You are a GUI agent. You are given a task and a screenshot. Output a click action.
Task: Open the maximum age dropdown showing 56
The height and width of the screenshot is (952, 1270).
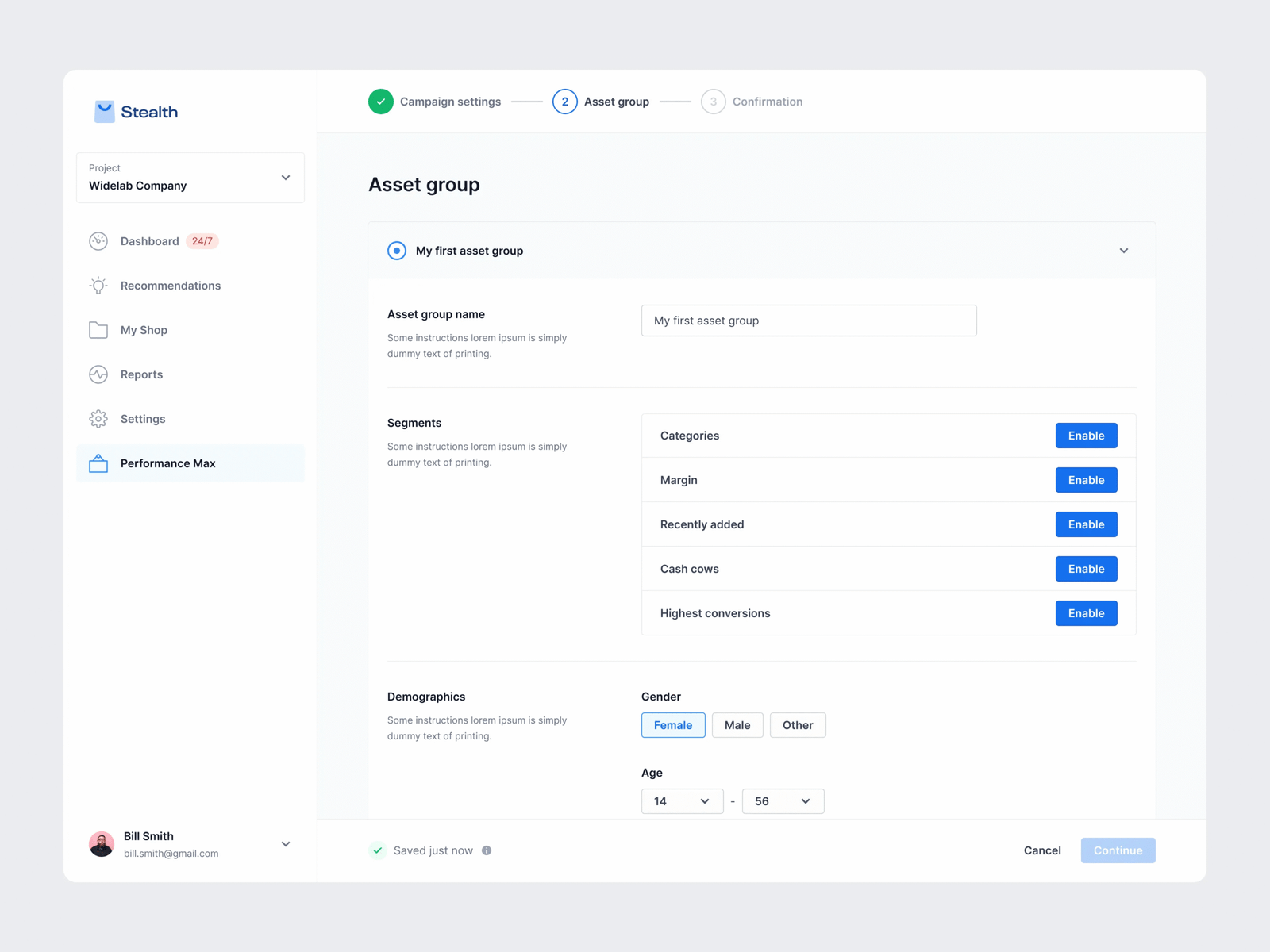(783, 801)
